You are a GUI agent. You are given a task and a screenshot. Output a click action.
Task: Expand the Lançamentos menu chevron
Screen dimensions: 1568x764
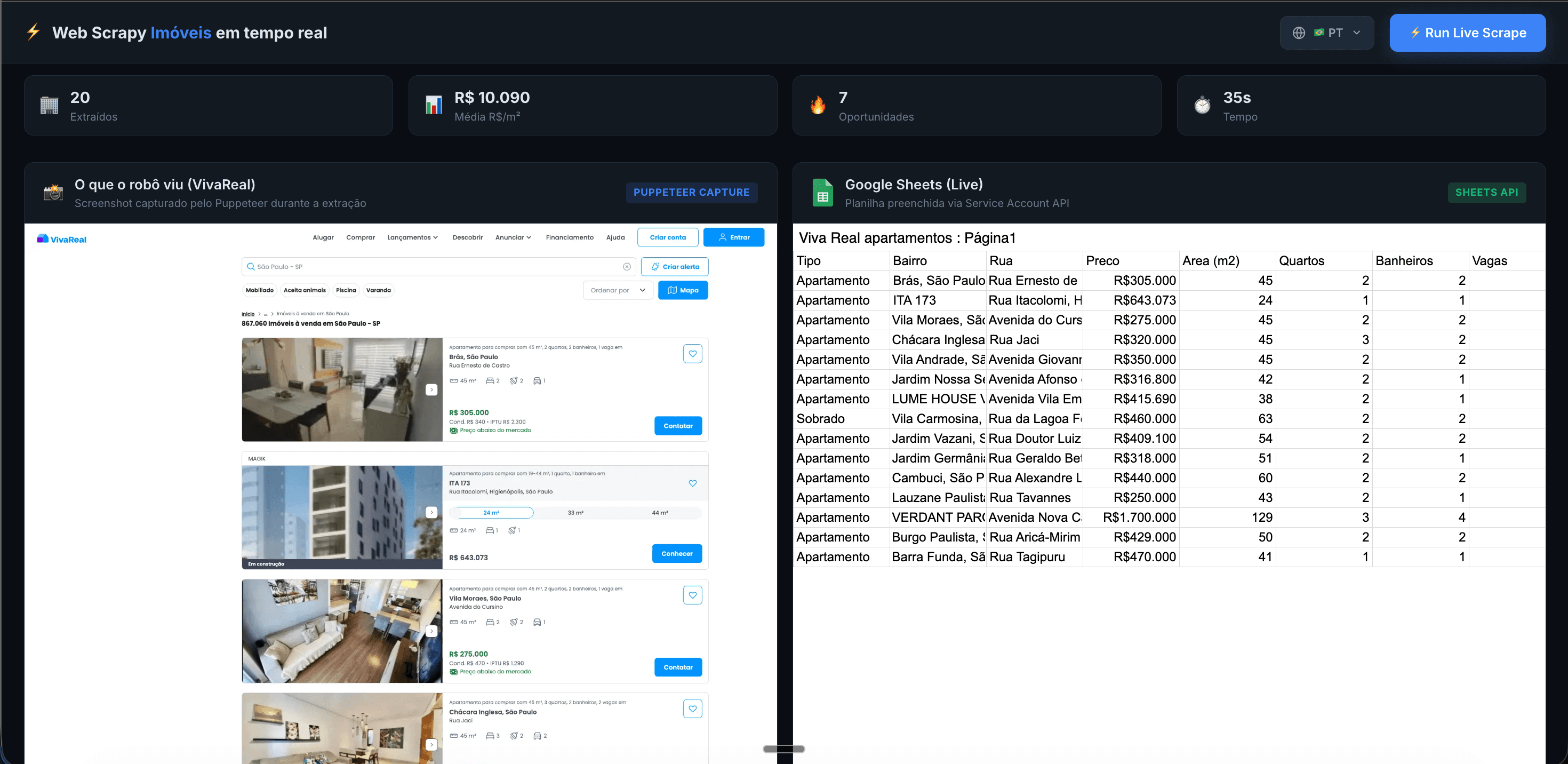click(436, 237)
